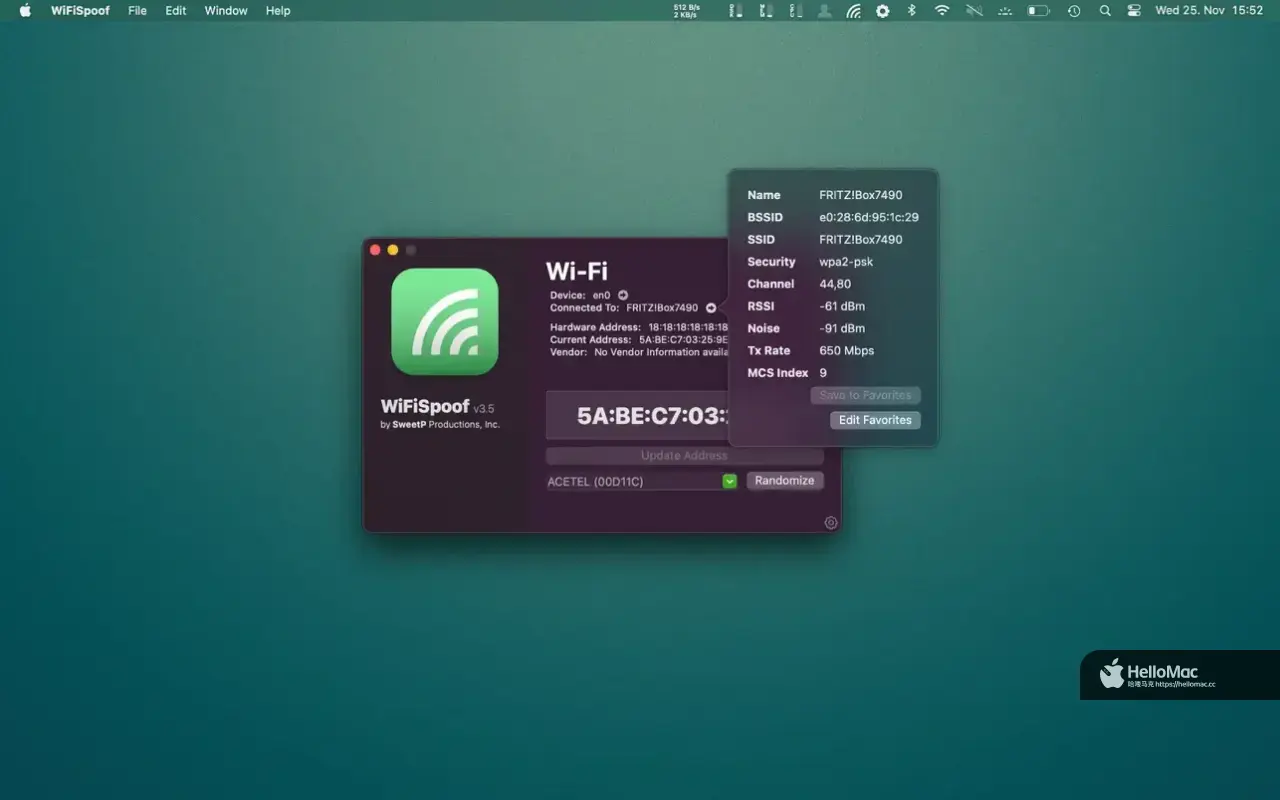Image resolution: width=1280 pixels, height=800 pixels.
Task: Expand the ACETEL (00D11C) vendor dropdown arrow
Action: pyautogui.click(x=729, y=481)
